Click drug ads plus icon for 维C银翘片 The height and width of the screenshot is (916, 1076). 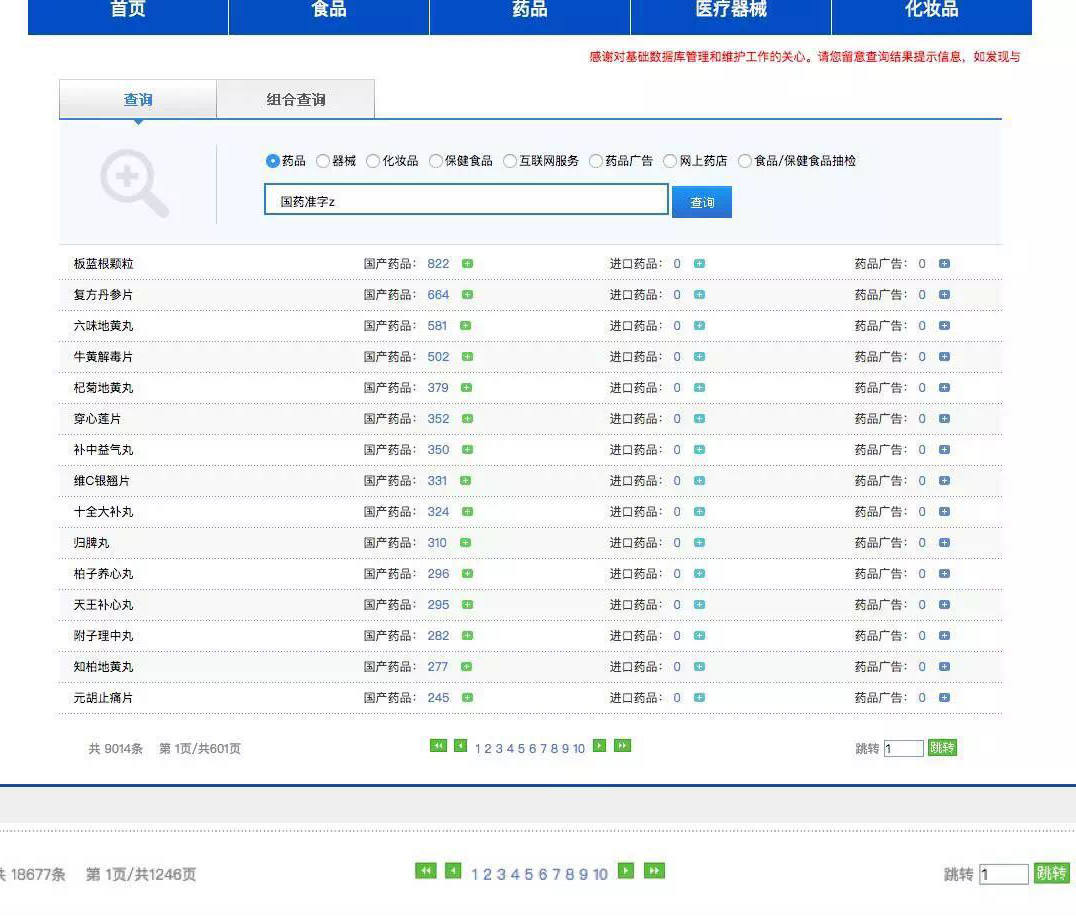[944, 480]
